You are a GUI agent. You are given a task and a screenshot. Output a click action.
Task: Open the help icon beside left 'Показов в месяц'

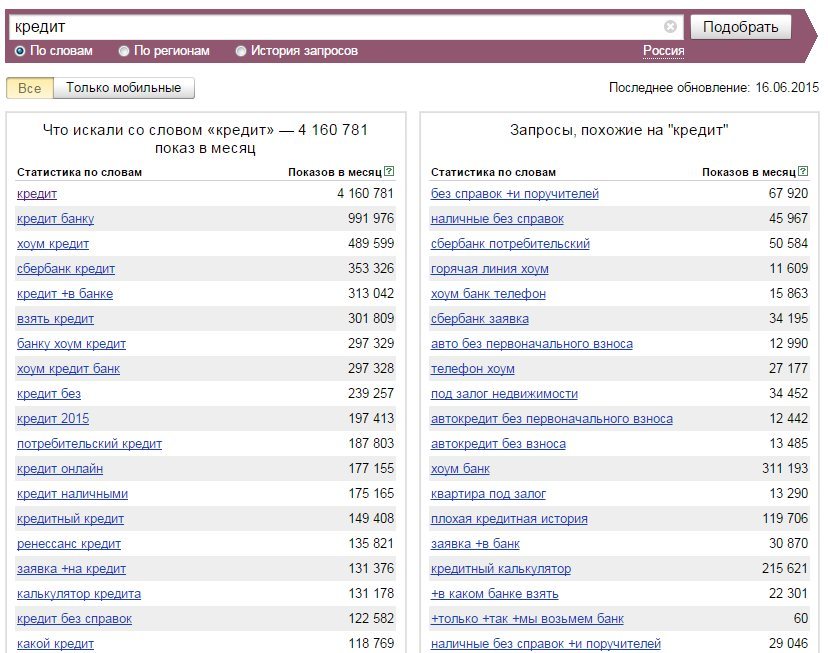tap(389, 171)
